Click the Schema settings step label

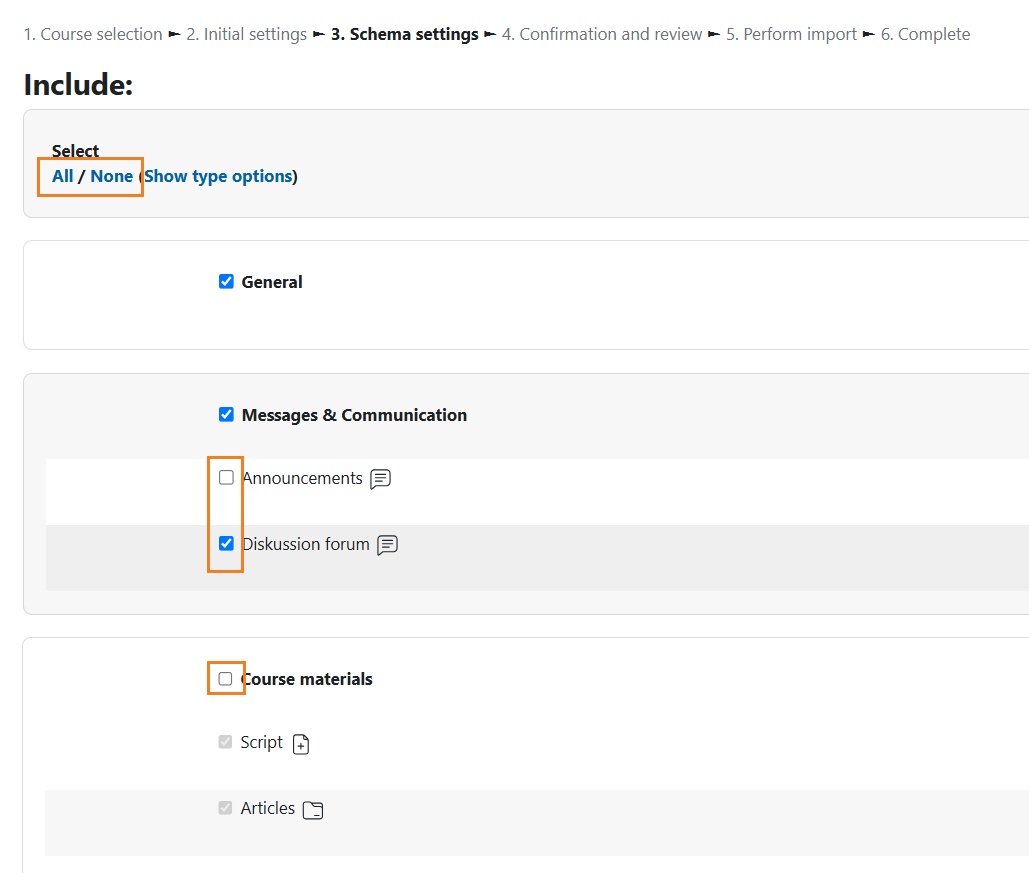pyautogui.click(x=405, y=34)
